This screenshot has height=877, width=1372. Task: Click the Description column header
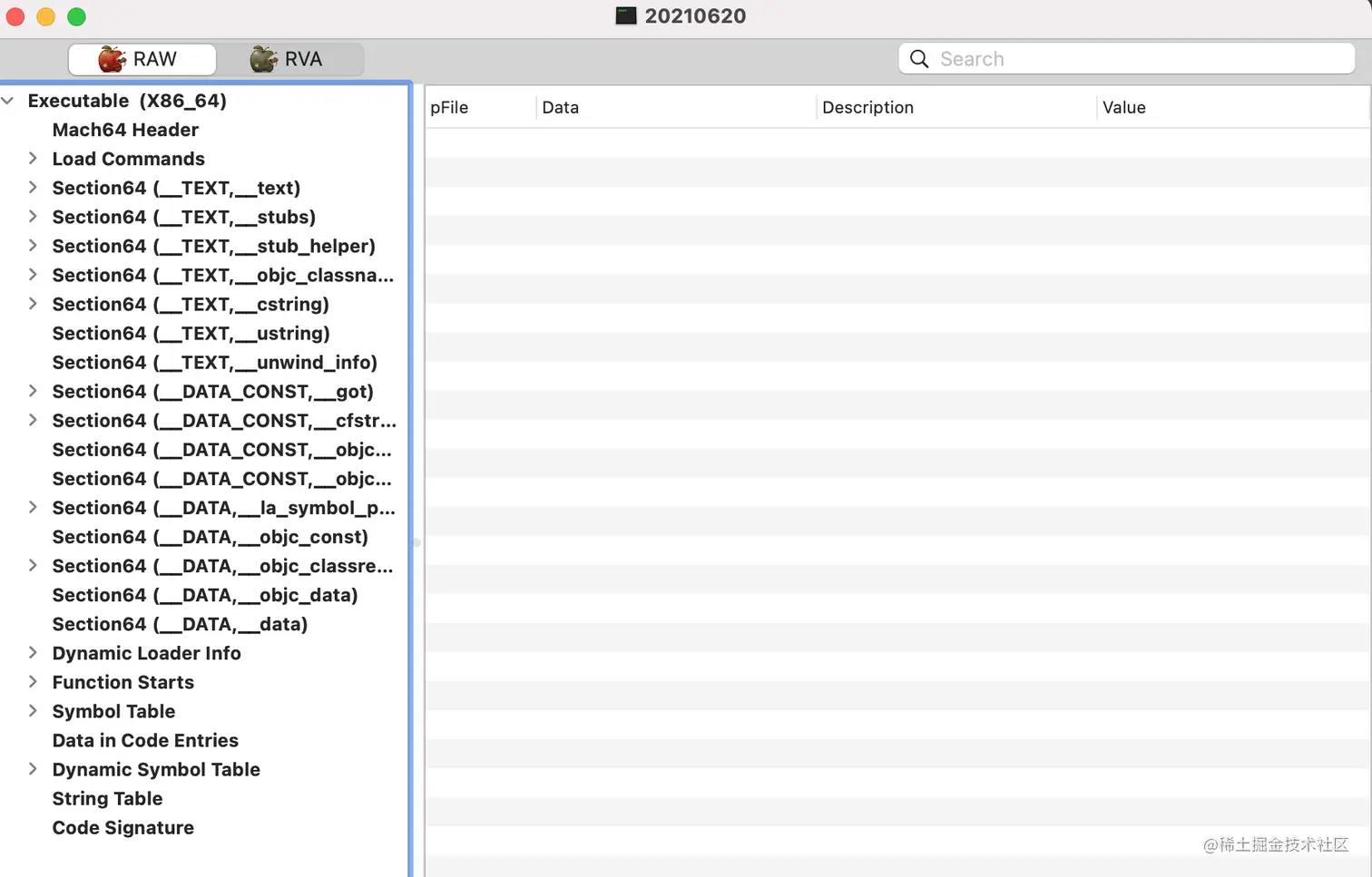pyautogui.click(x=956, y=107)
